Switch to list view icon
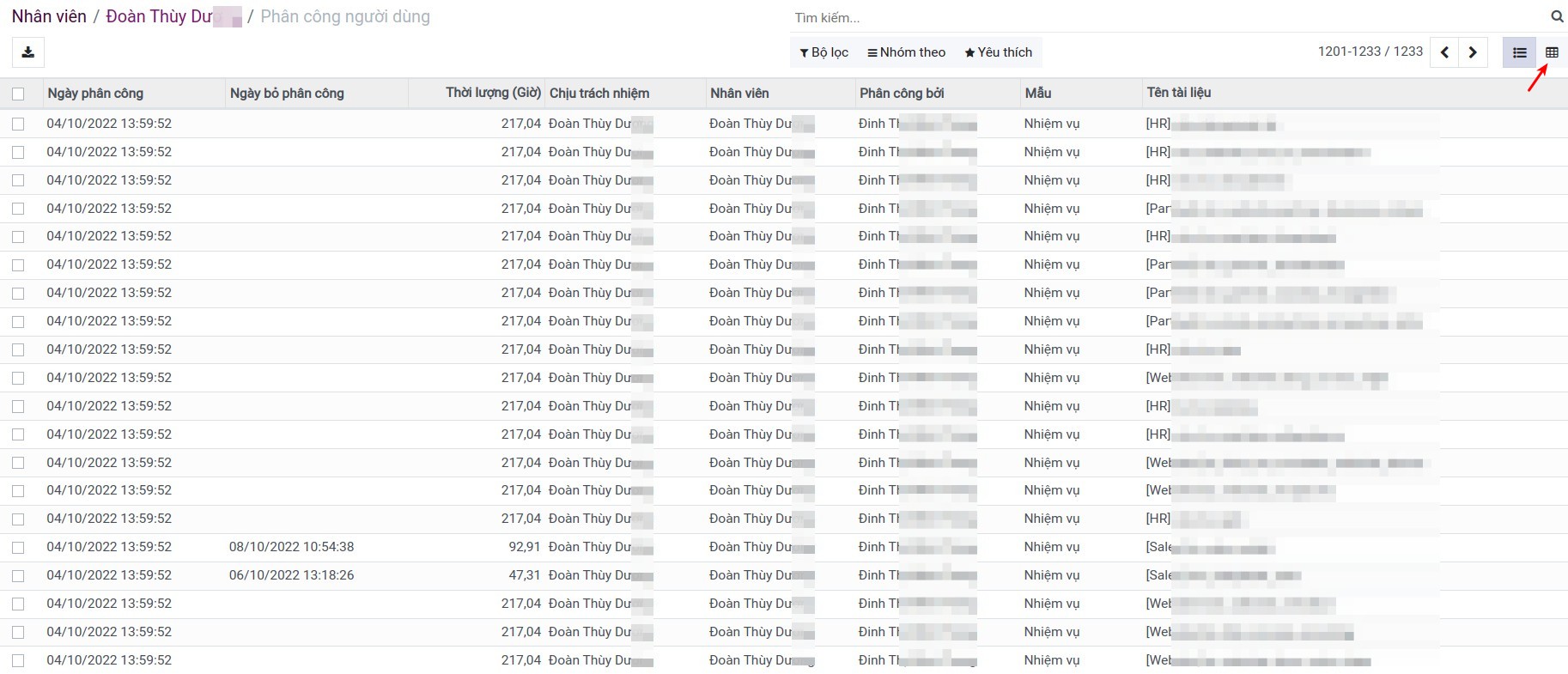Image resolution: width=1568 pixels, height=674 pixels. coord(1519,52)
